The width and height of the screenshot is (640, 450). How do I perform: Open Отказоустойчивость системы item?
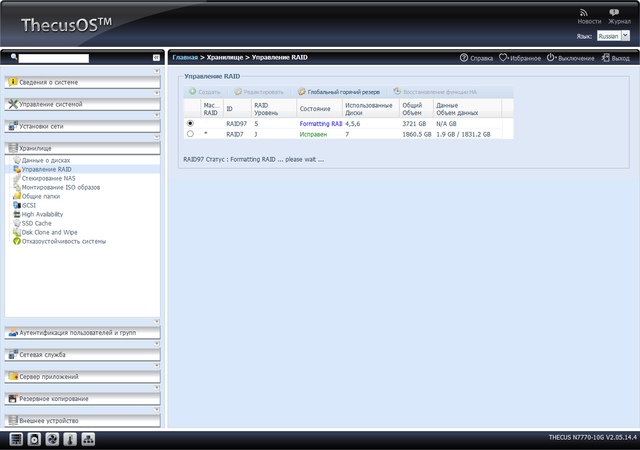tap(64, 241)
